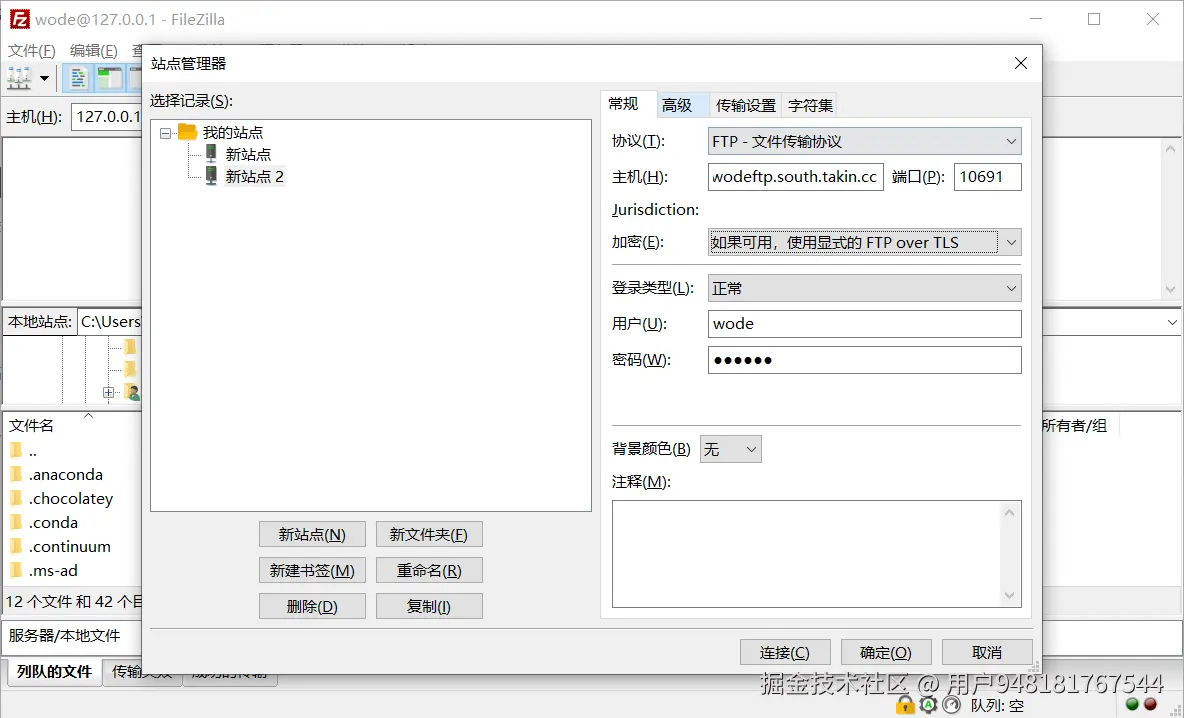Image resolution: width=1184 pixels, height=718 pixels.
Task: Select the 列队的文件 queue tab
Action: (x=54, y=672)
